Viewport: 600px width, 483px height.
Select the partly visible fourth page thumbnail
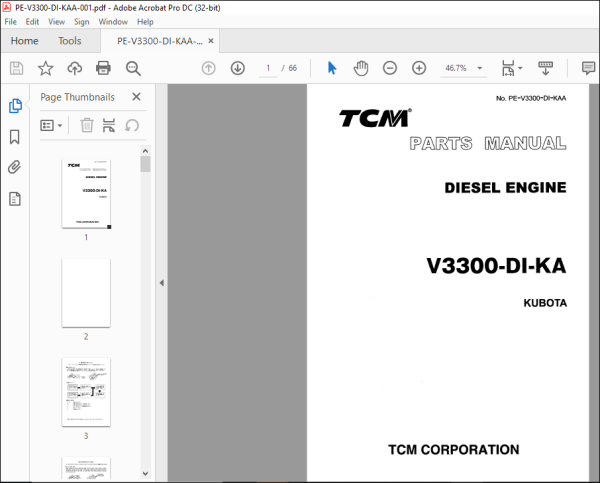coord(86,468)
